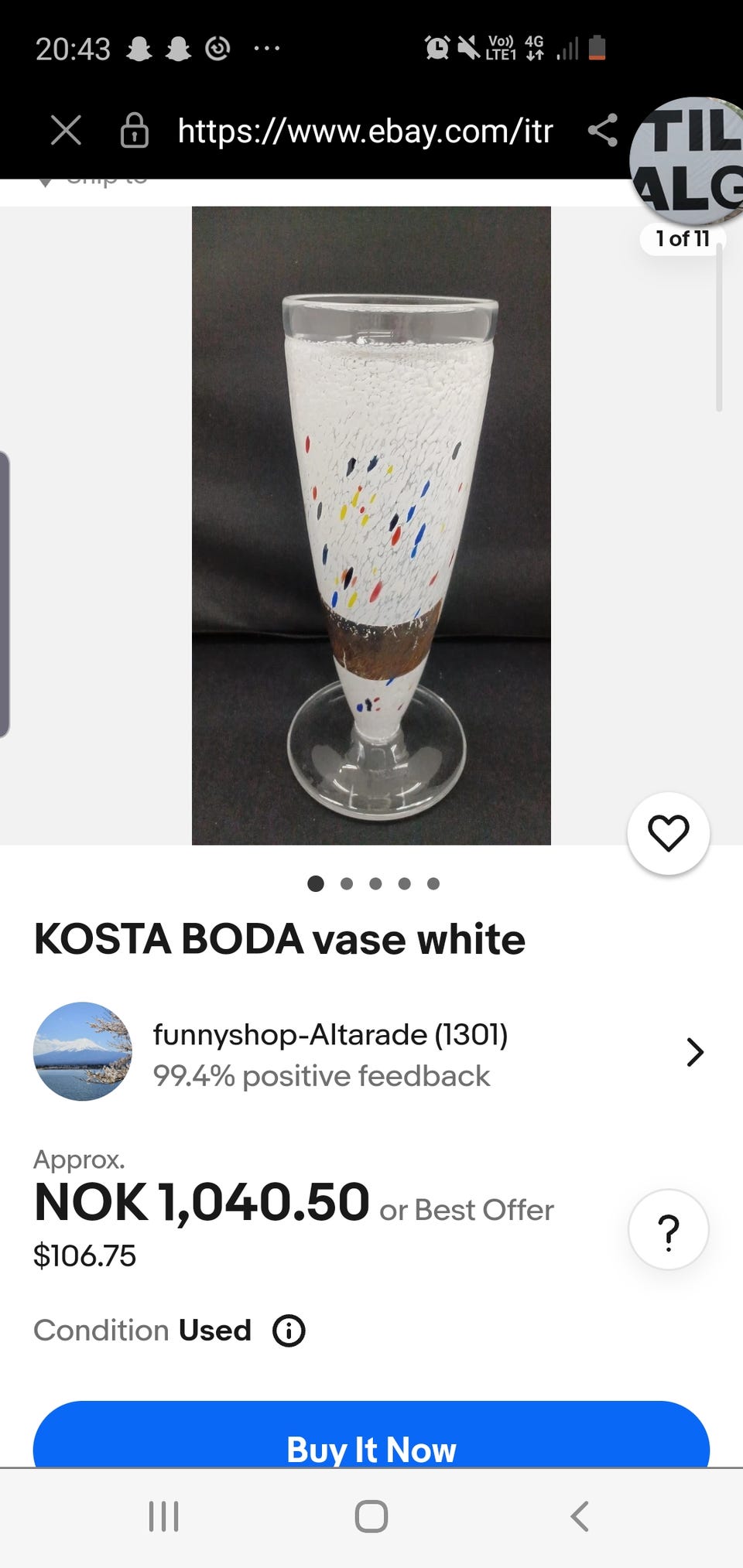Open the question mark help bubble

[x=669, y=1229]
